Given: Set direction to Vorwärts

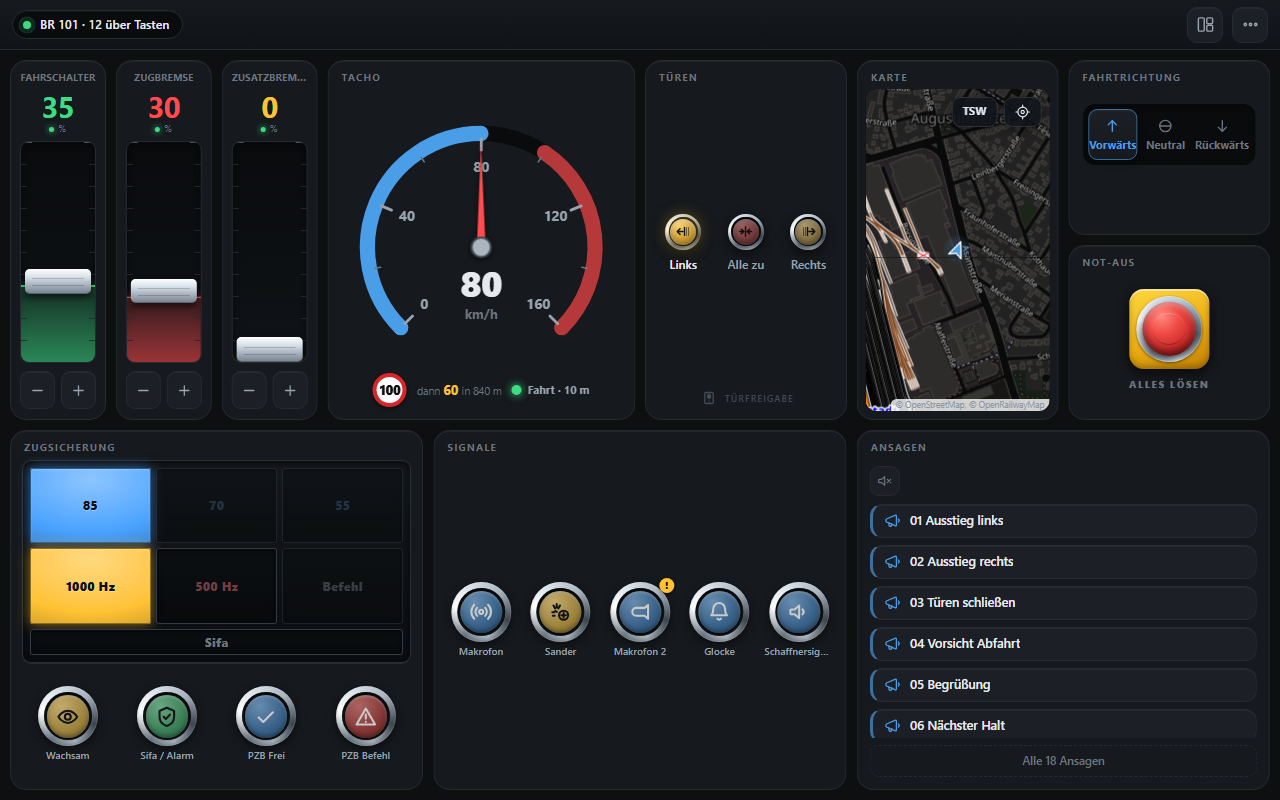Looking at the screenshot, I should click(1113, 134).
